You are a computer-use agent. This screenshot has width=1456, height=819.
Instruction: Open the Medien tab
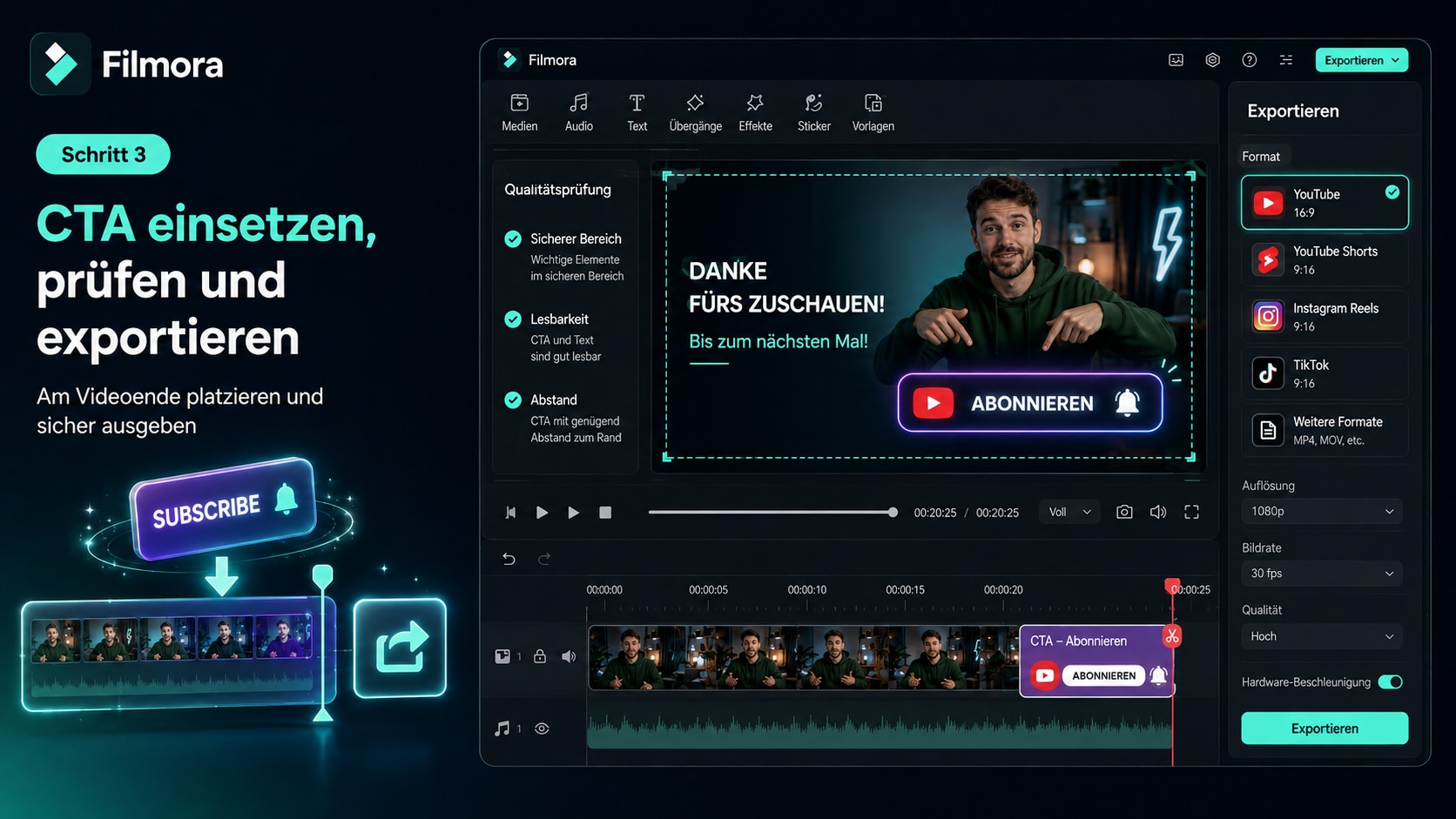519,113
